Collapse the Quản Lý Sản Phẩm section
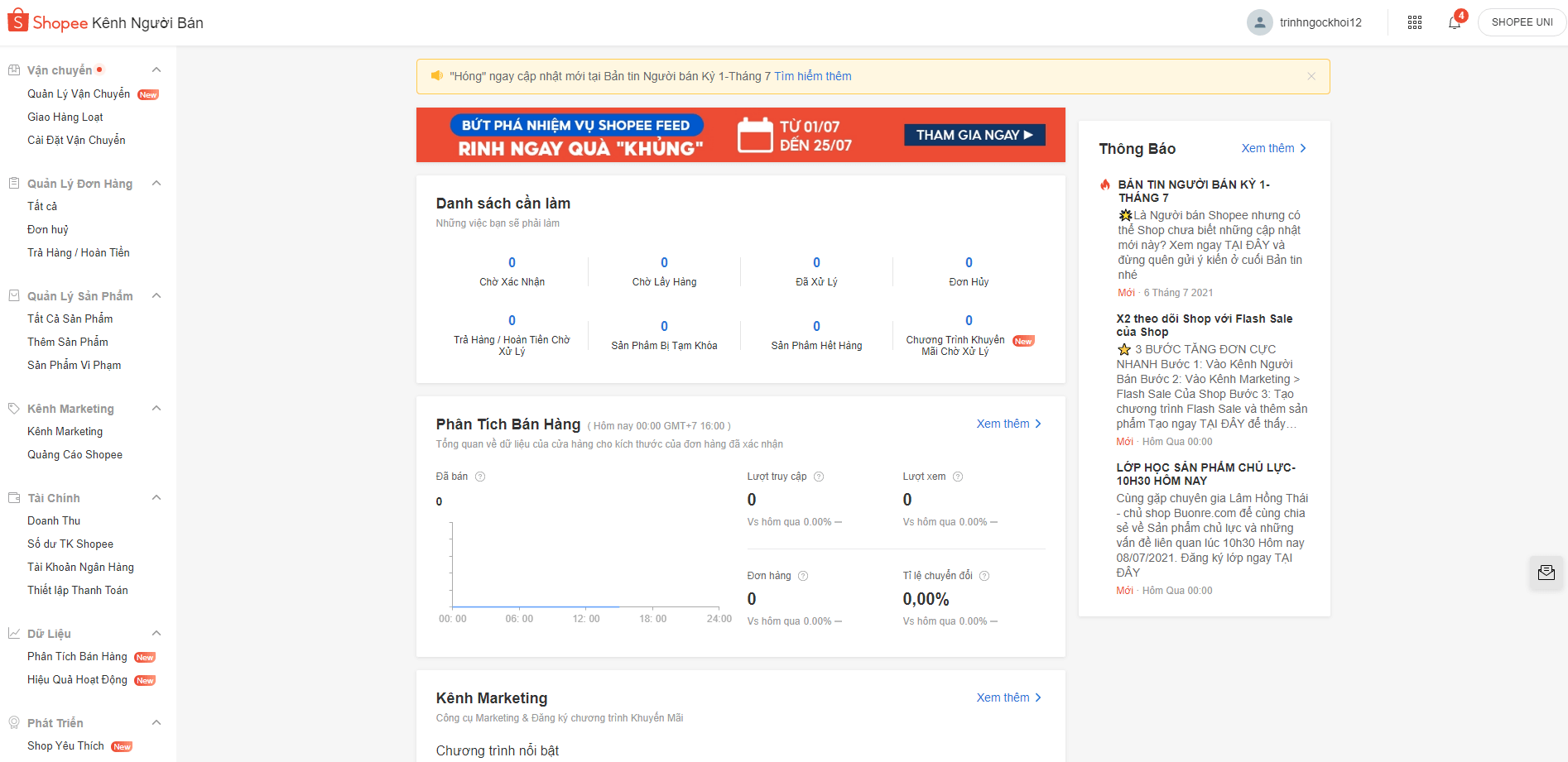 [156, 295]
